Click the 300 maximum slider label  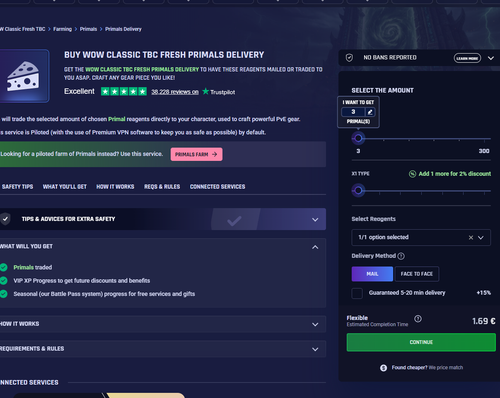point(484,151)
